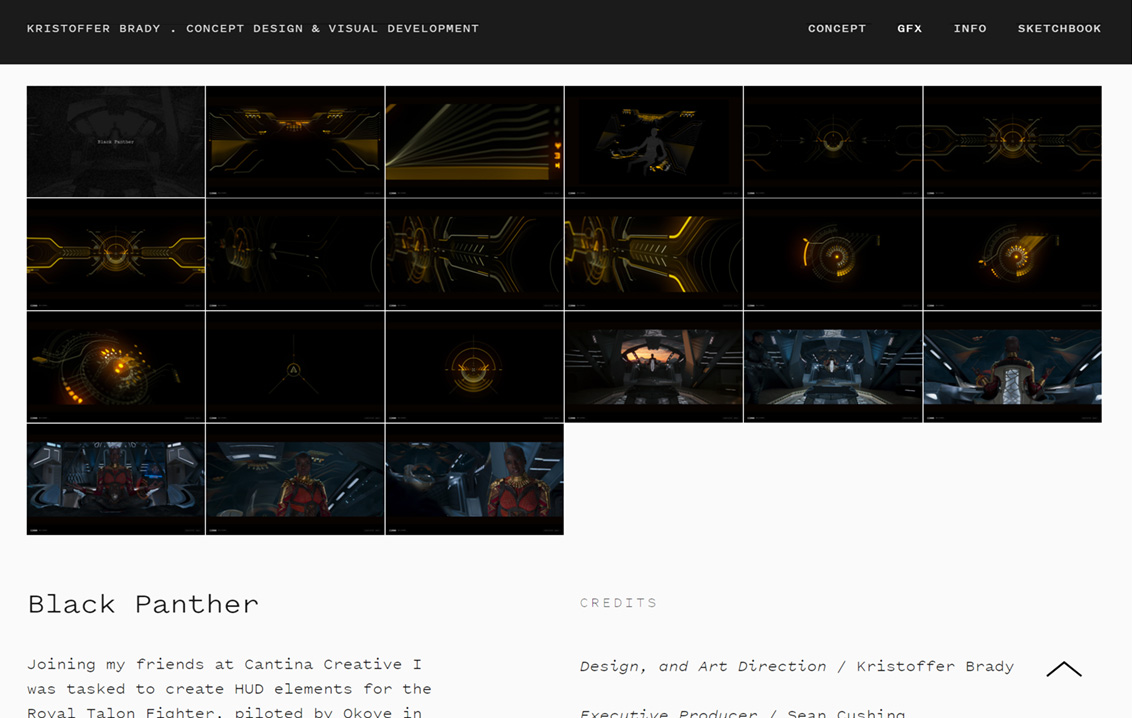Open the INFO navigation menu item
Image resolution: width=1132 pixels, height=718 pixels.
click(970, 29)
